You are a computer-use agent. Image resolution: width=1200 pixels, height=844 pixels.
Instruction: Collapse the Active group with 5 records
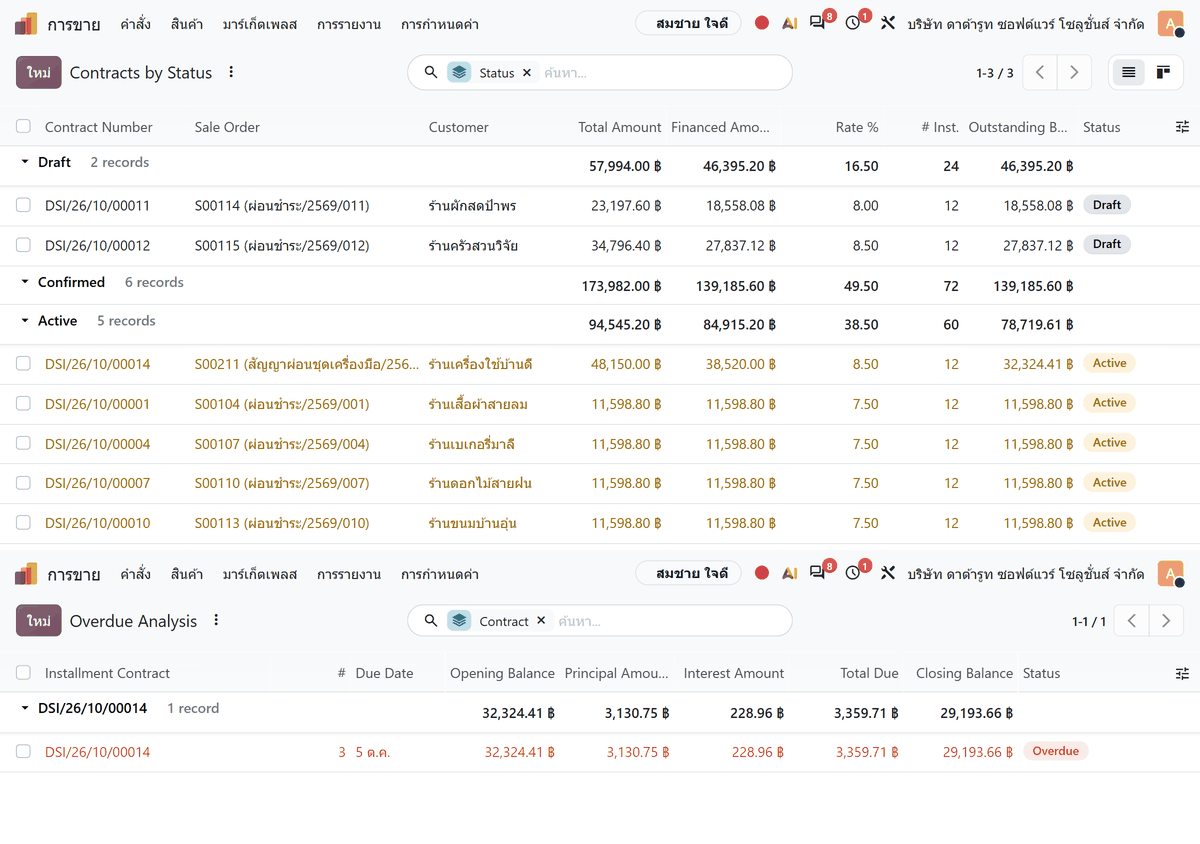[26, 321]
